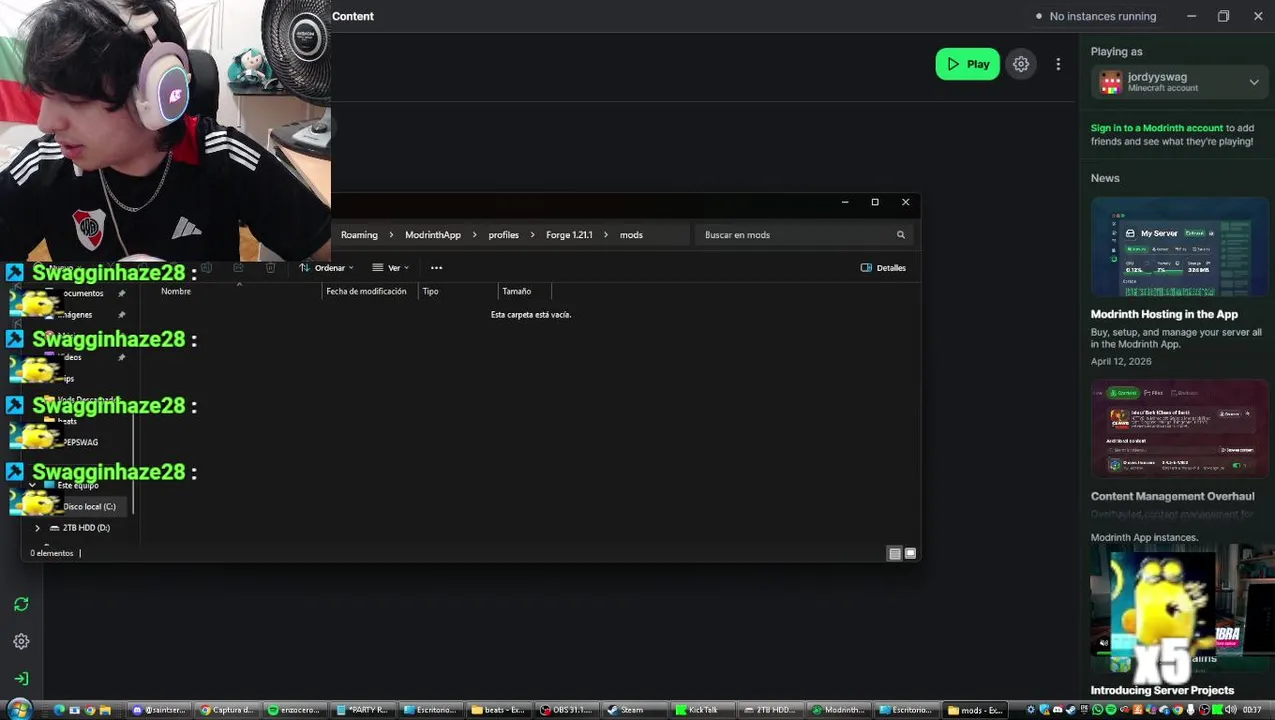Sort by the Tipo column header
1275x720 pixels.
[430, 291]
